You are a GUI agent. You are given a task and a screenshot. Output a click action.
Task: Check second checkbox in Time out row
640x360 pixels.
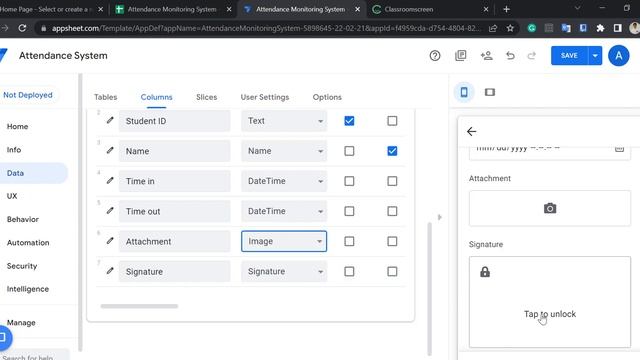tap(392, 211)
